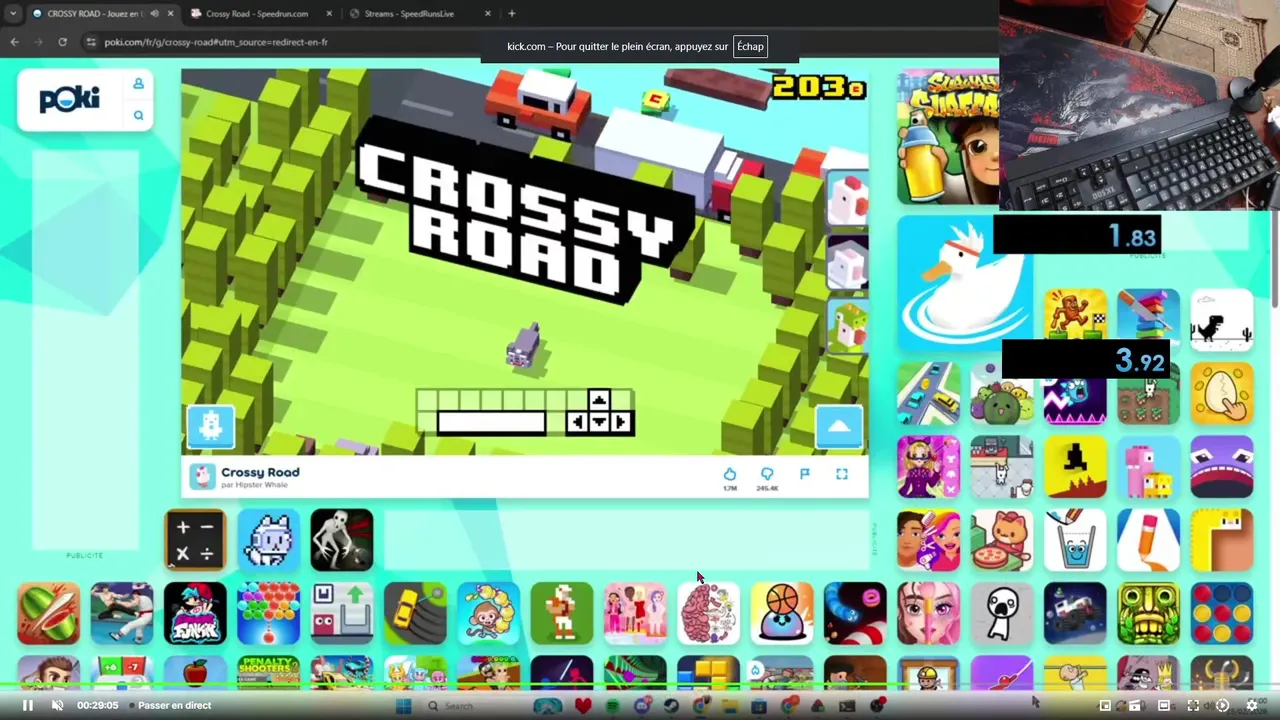Open the stream player settings gear
Image resolution: width=1280 pixels, height=720 pixels.
(x=1251, y=705)
